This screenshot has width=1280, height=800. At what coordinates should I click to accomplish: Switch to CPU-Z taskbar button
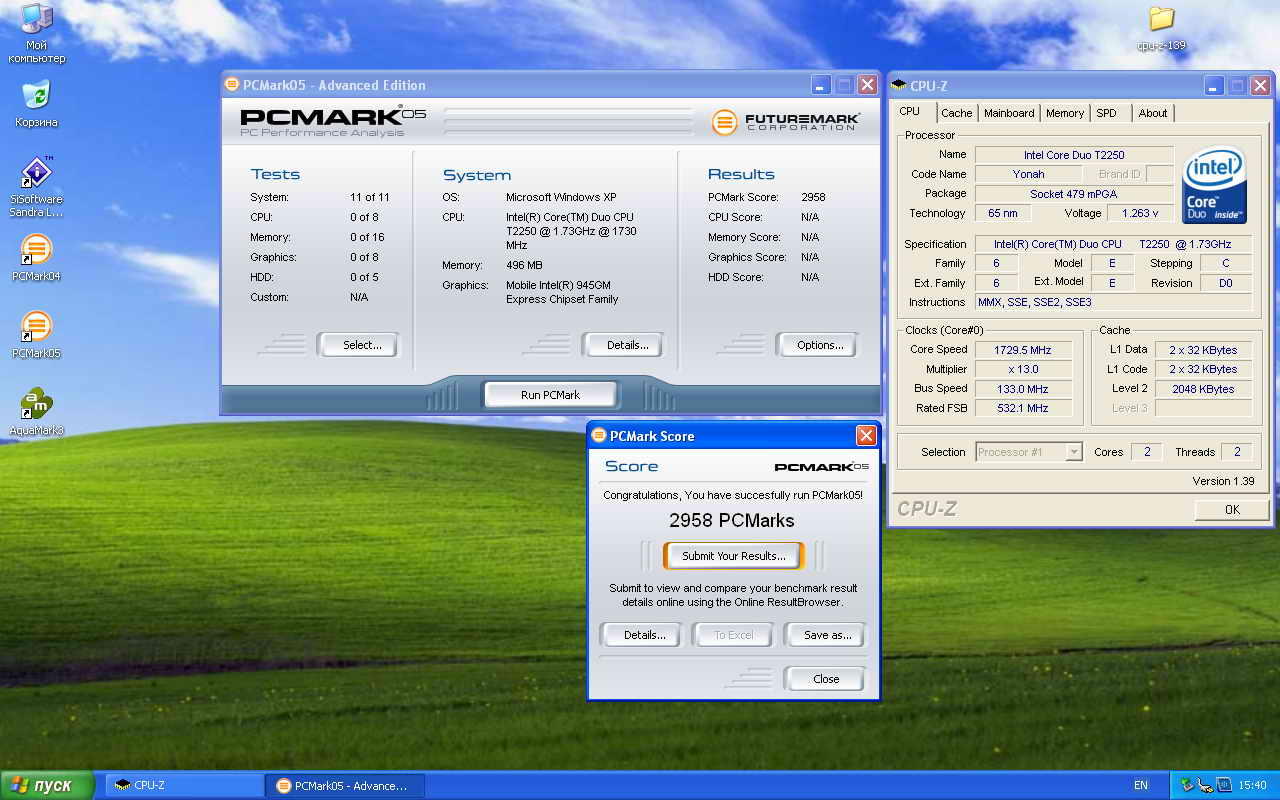point(184,786)
